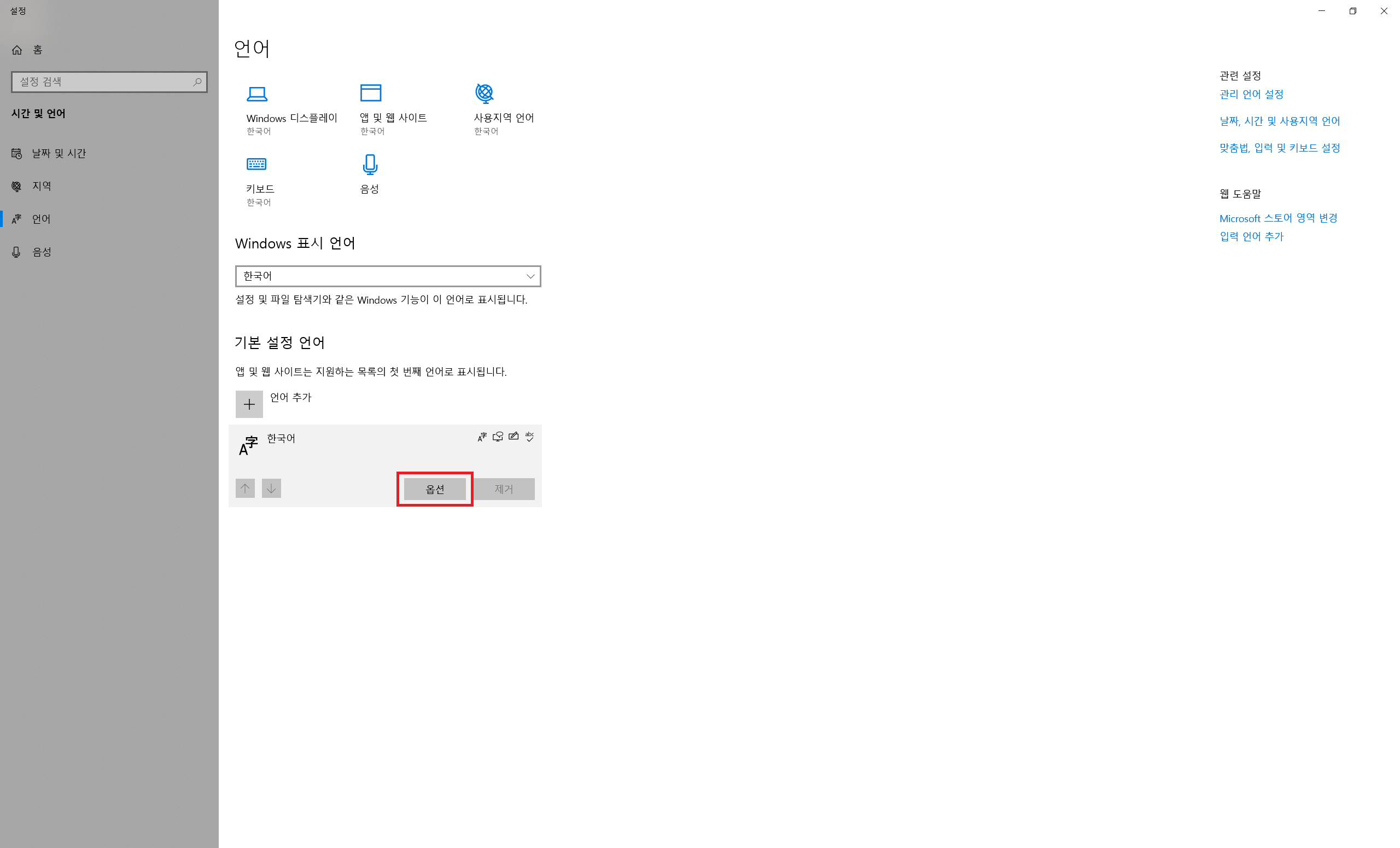Open the 관리 언어 설정 link
This screenshot has height=848, width=1400.
tap(1251, 94)
